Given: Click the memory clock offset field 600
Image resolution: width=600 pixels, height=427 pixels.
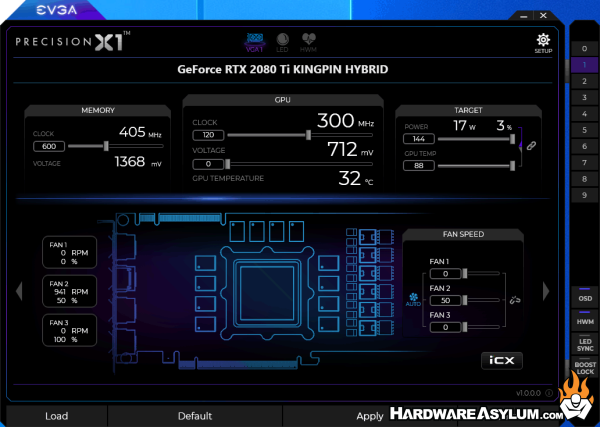Looking at the screenshot, I should [x=49, y=146].
